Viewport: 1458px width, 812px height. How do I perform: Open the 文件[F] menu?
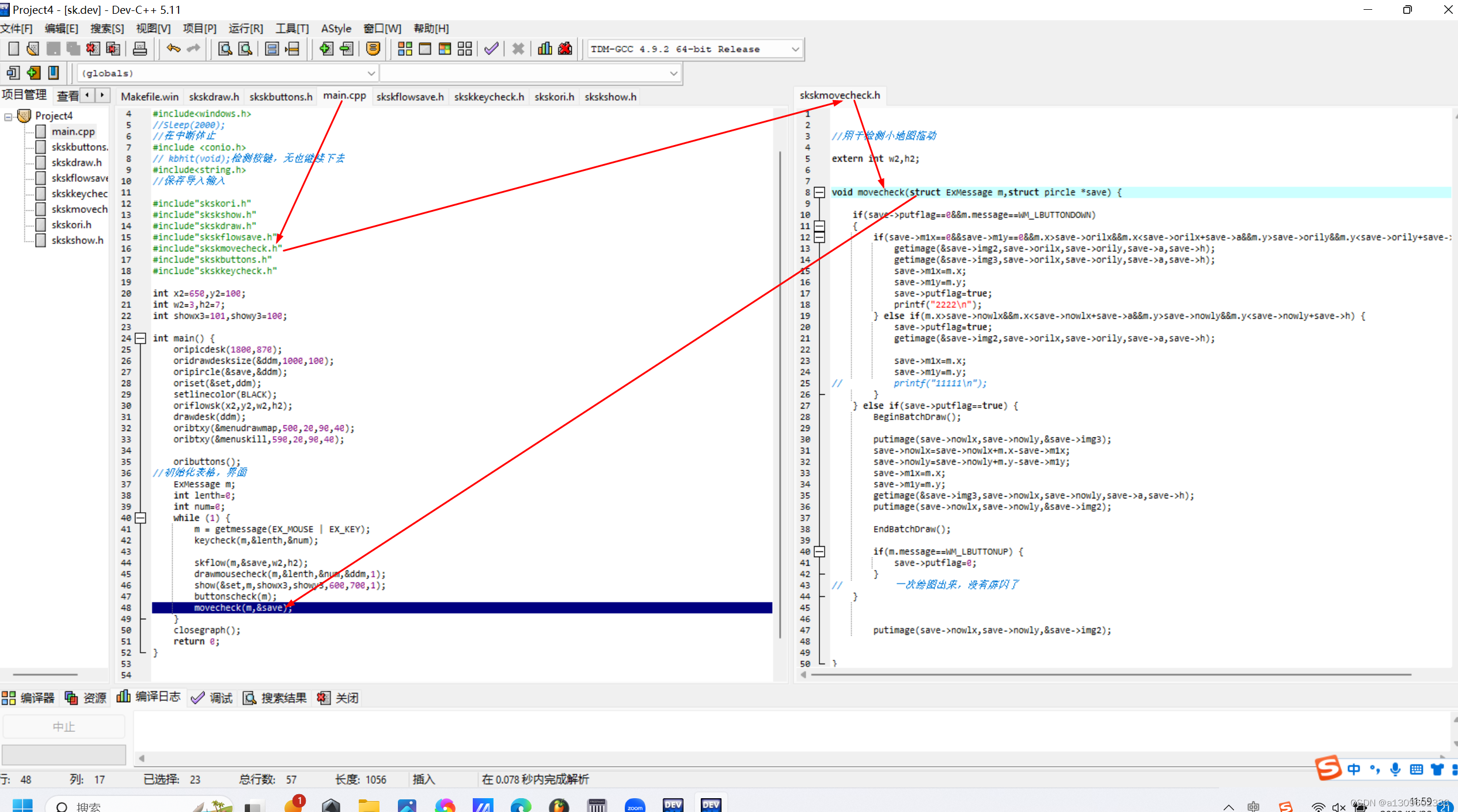tap(16, 28)
